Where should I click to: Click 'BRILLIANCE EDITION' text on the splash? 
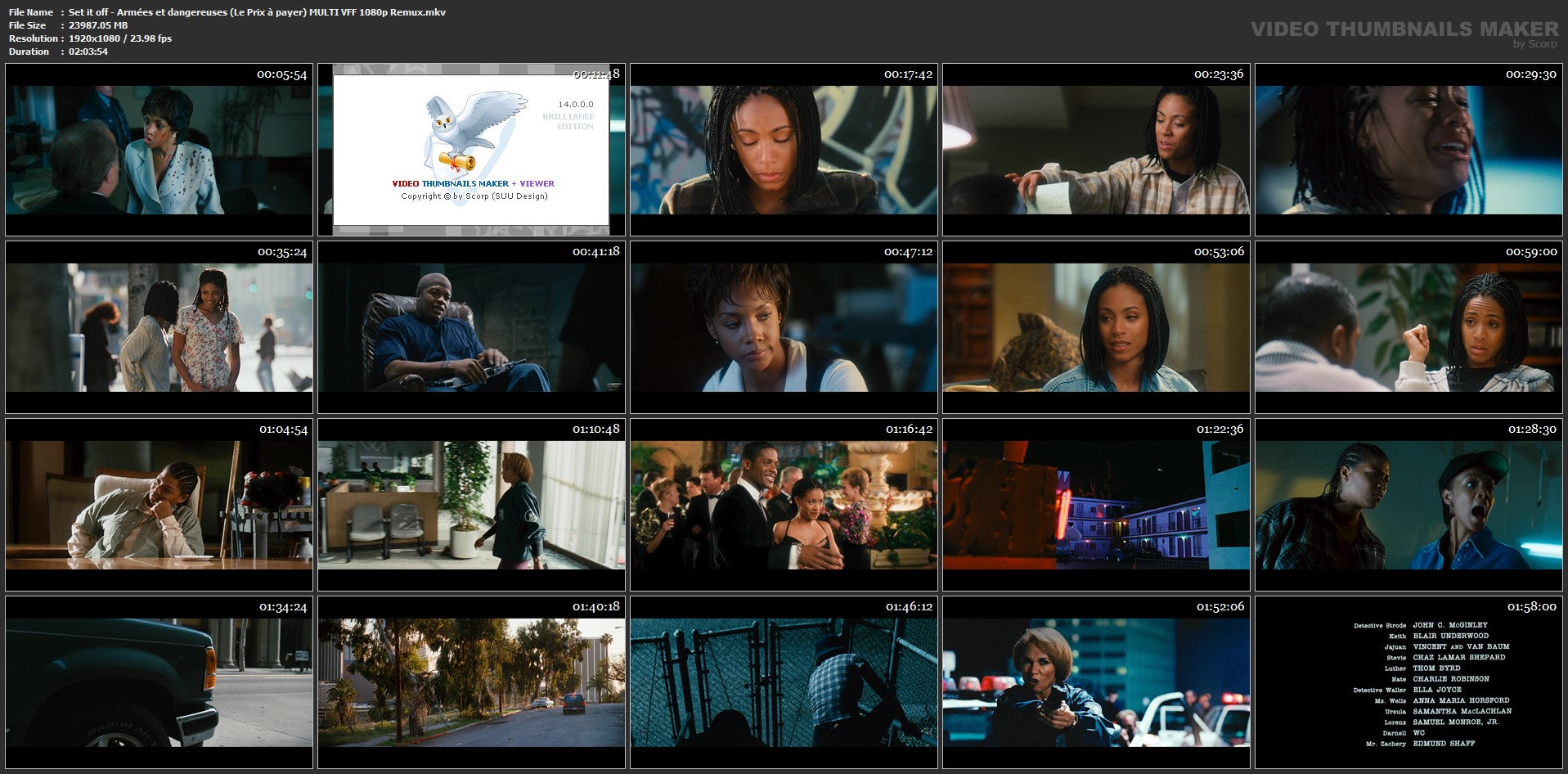coord(568,122)
